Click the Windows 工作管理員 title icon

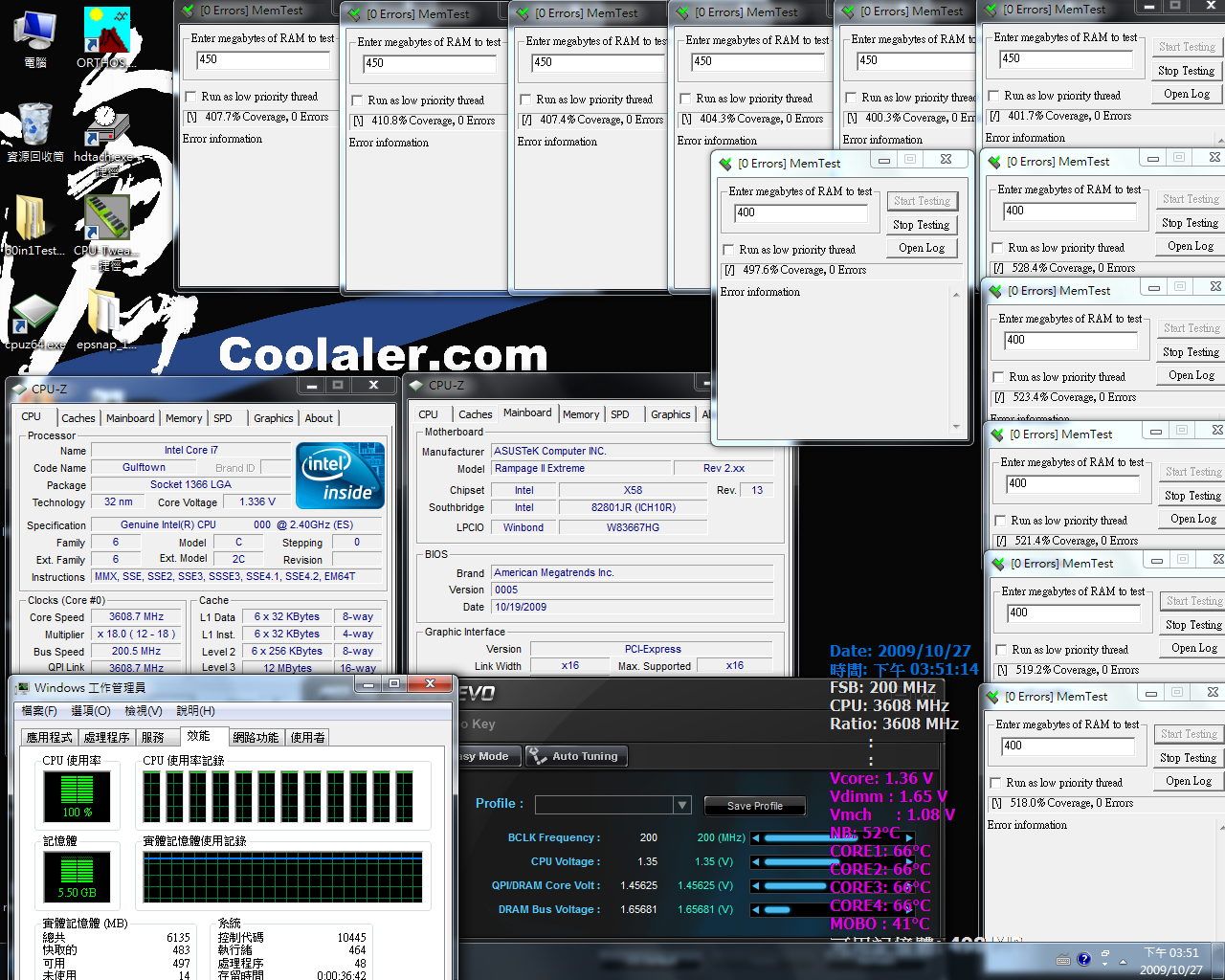click(x=21, y=688)
